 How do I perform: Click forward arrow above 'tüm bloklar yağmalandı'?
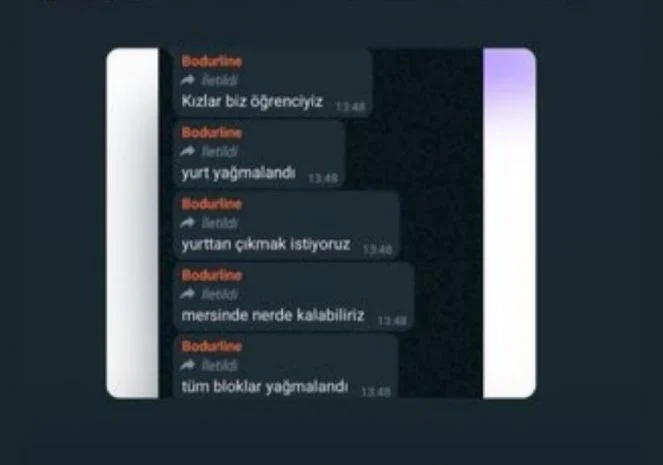(x=188, y=365)
